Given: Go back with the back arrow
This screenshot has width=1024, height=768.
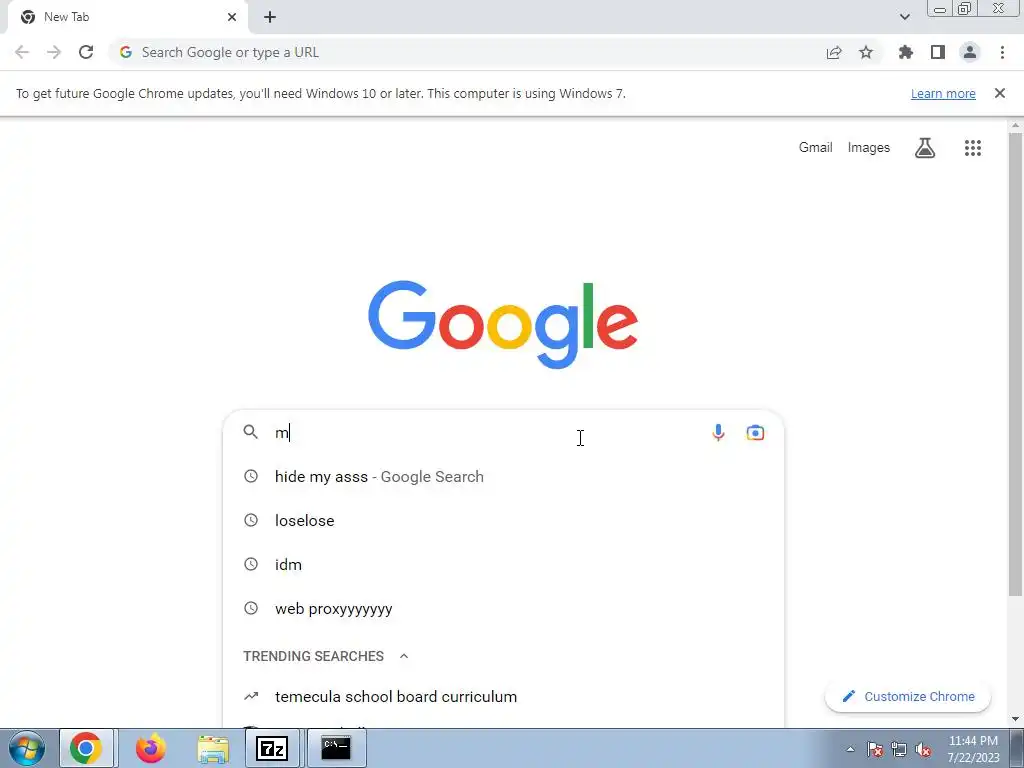Looking at the screenshot, I should click(x=22, y=52).
